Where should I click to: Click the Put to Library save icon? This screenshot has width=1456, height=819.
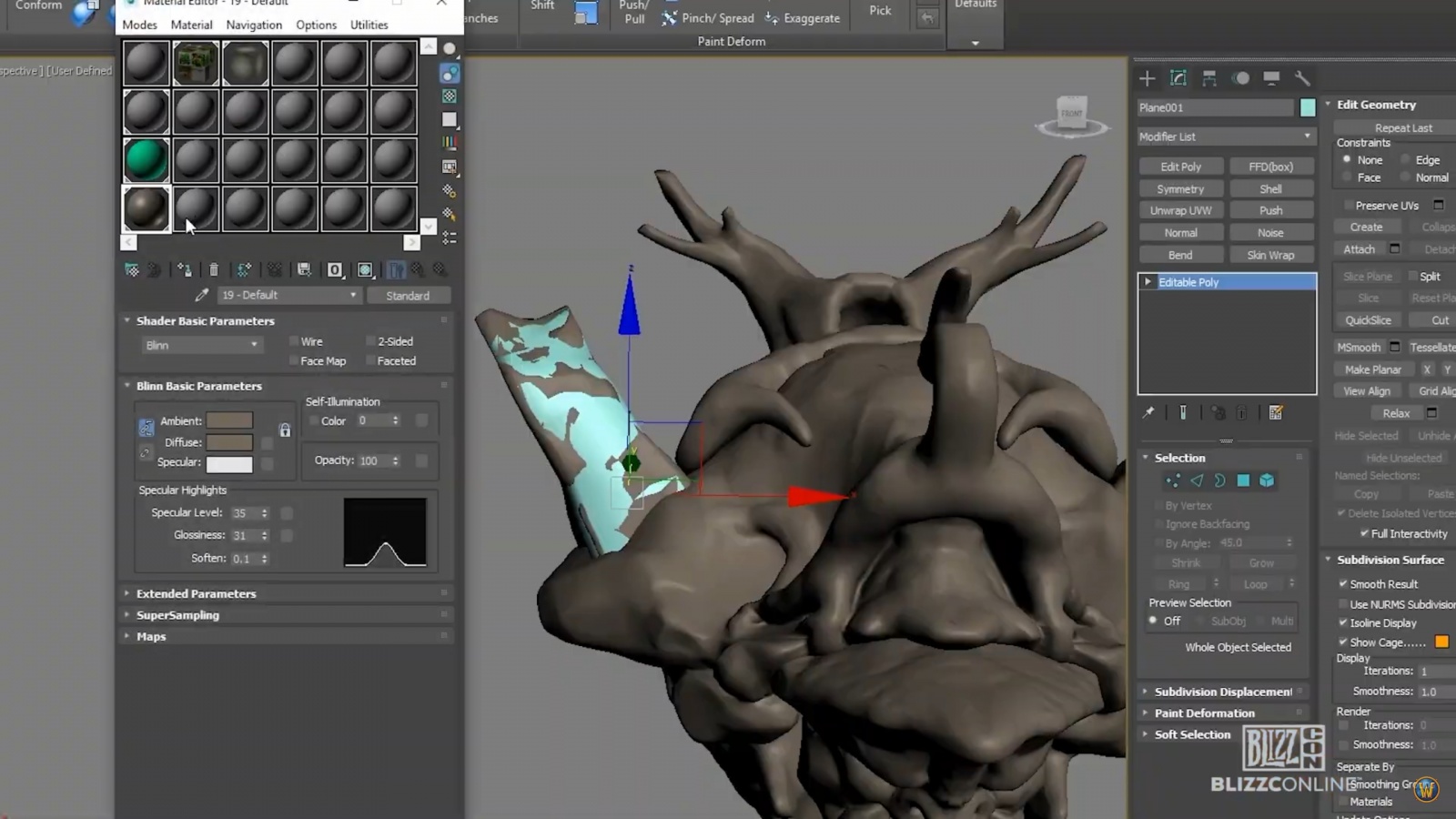pos(304,270)
